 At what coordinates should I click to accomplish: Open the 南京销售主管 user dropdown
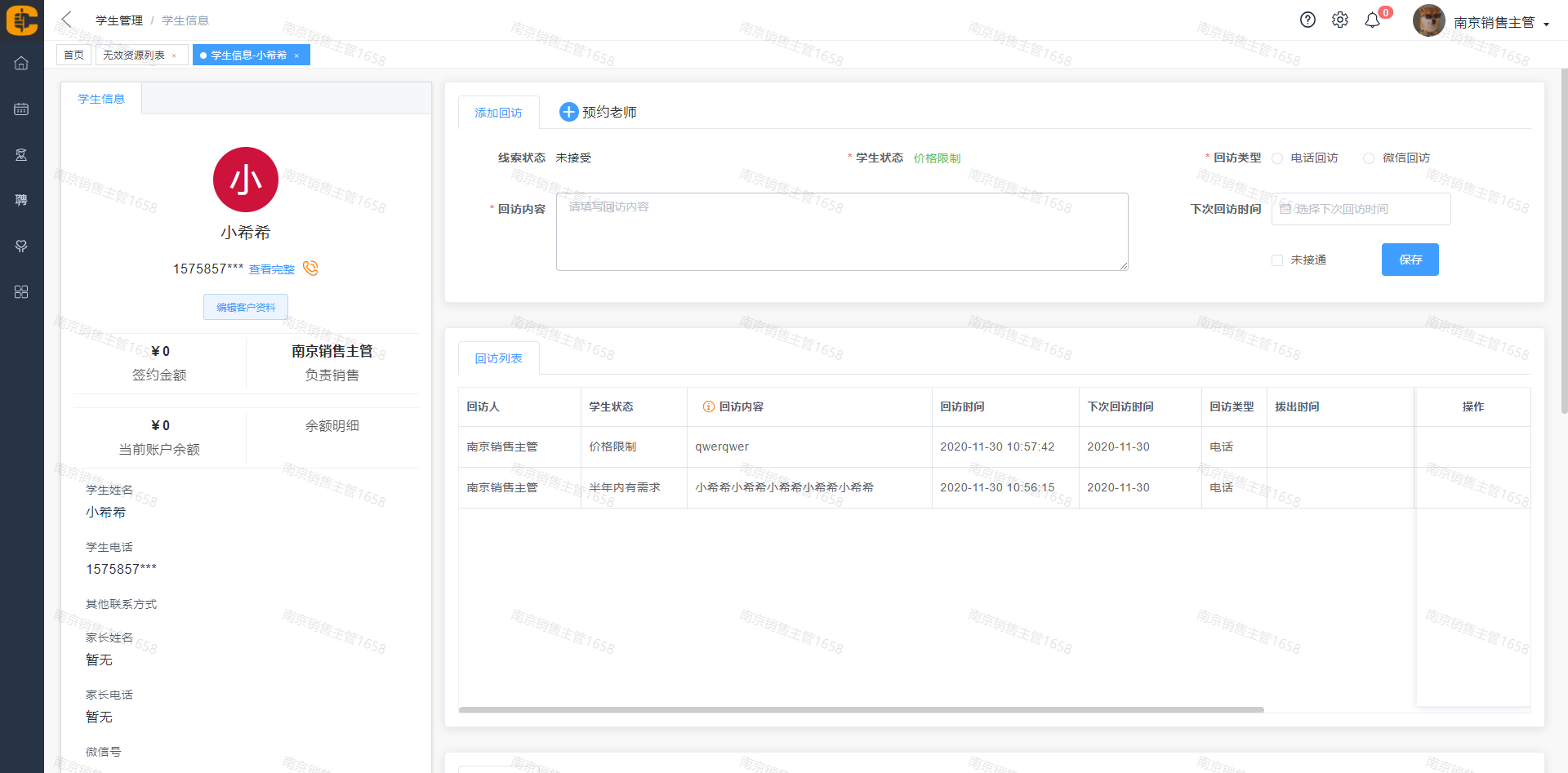click(1501, 23)
